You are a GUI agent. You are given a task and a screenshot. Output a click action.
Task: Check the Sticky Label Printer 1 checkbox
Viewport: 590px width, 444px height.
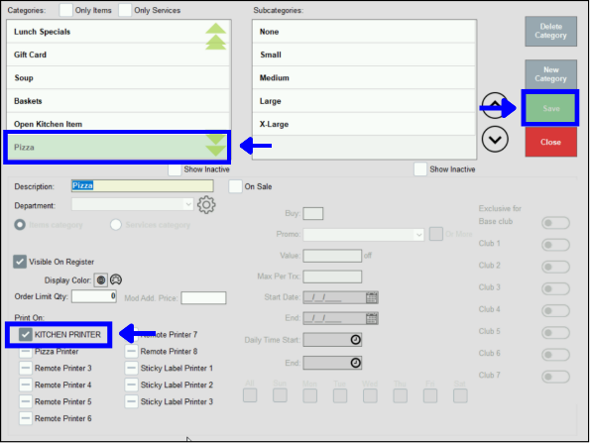131,368
